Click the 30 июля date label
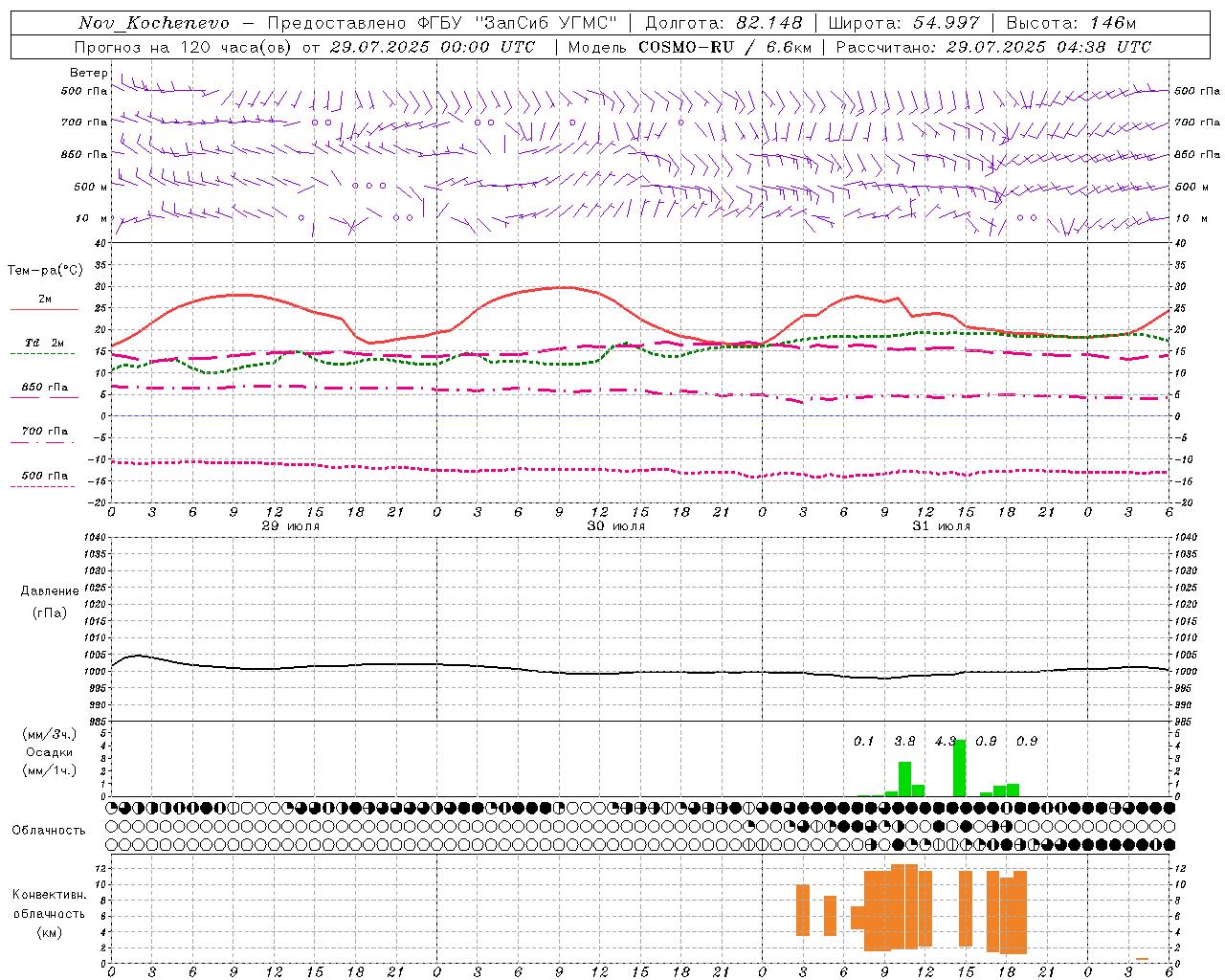The height and width of the screenshot is (980, 1225). 616,526
